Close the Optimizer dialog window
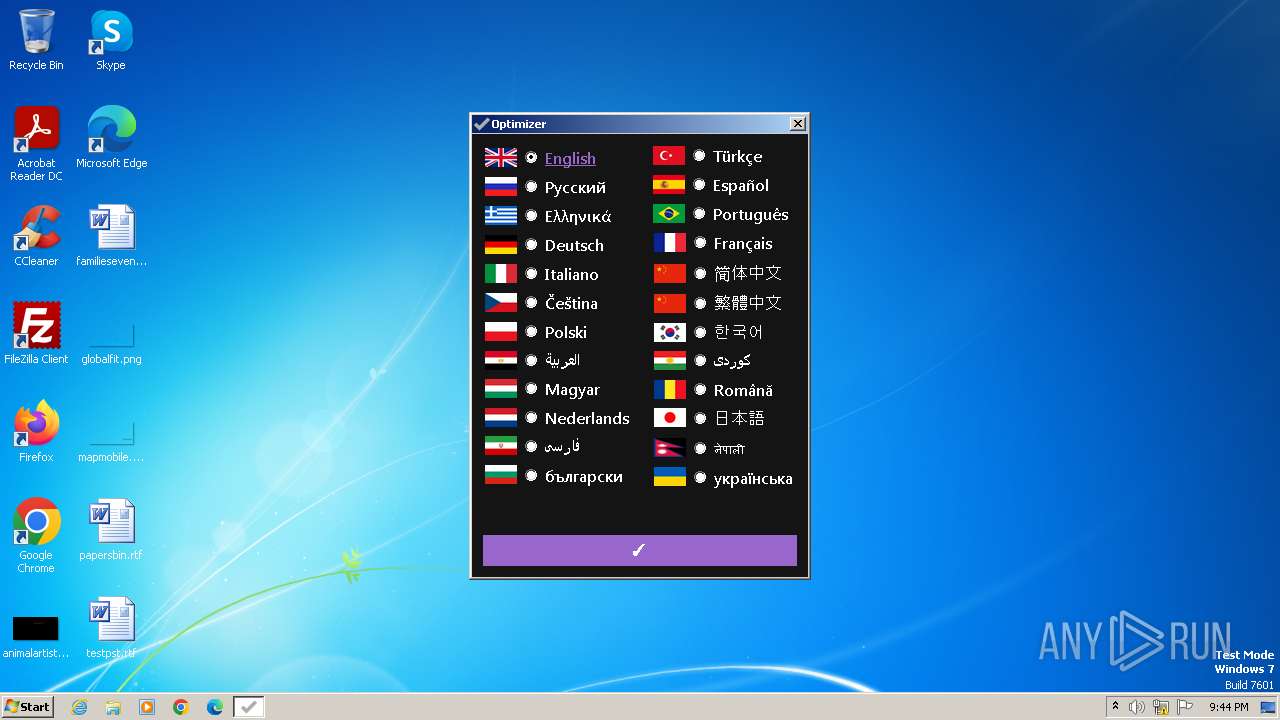Viewport: 1280px width, 720px height. 797,124
